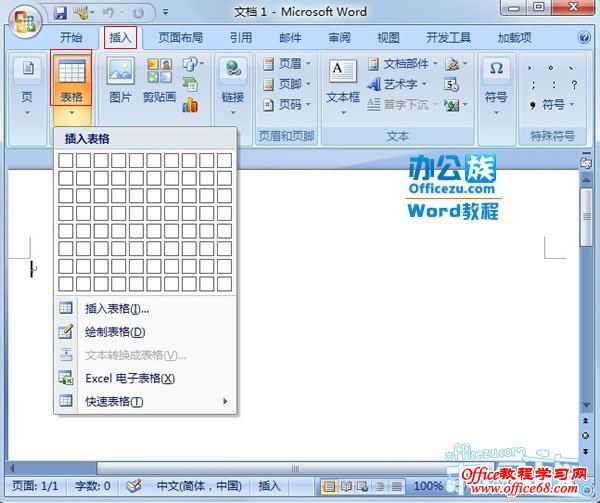The height and width of the screenshot is (503, 600).
Task: Switch to Web Layout view
Action: 362,487
